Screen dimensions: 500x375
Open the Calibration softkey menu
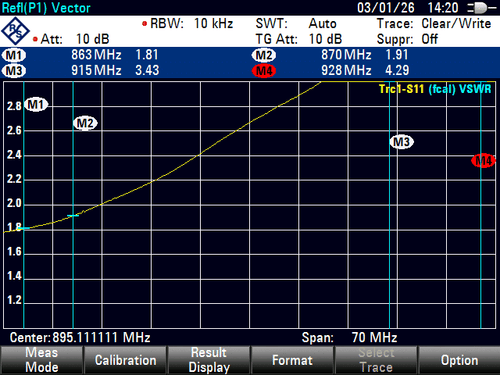click(x=125, y=360)
